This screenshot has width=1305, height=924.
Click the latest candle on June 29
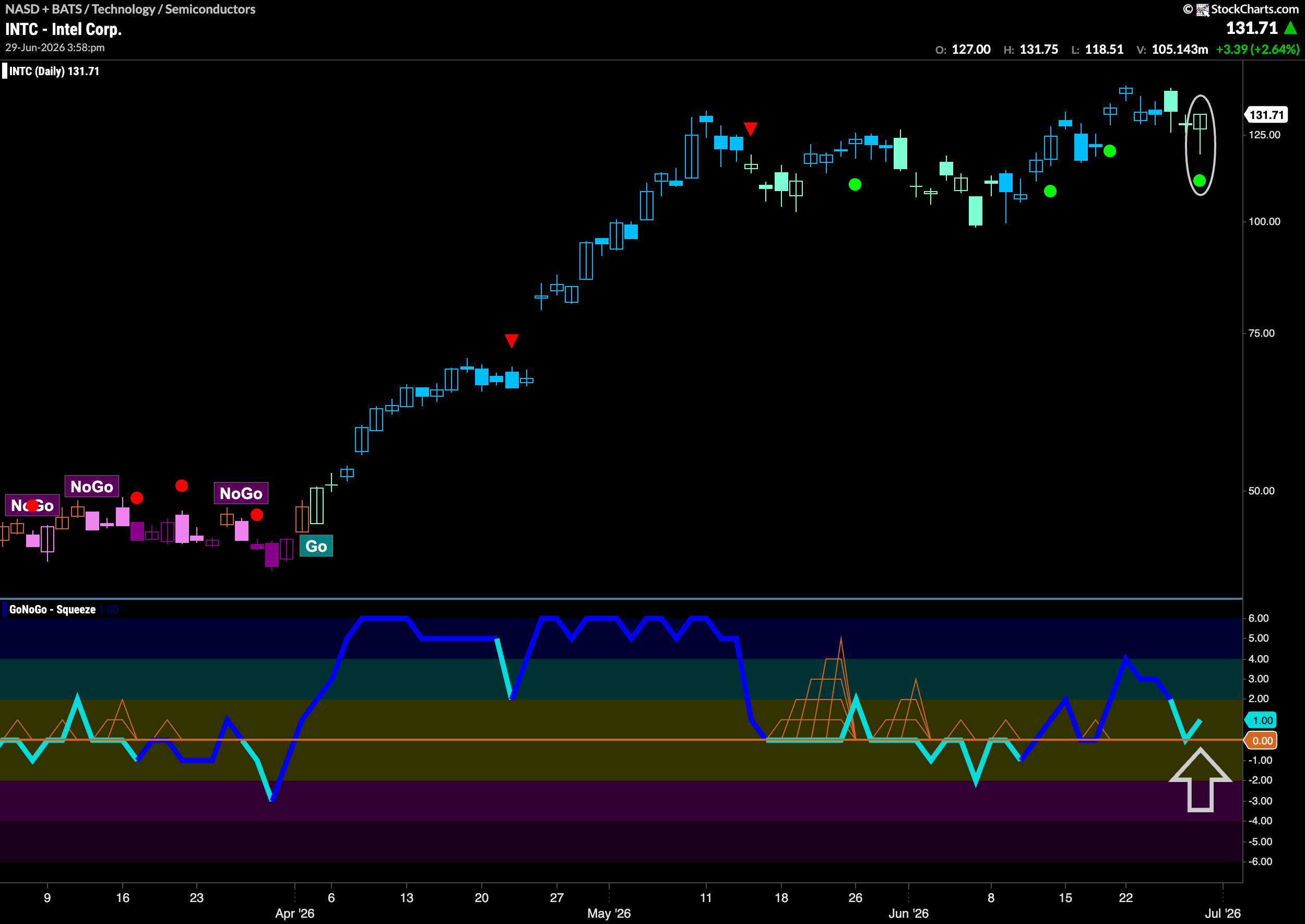click(x=1200, y=134)
